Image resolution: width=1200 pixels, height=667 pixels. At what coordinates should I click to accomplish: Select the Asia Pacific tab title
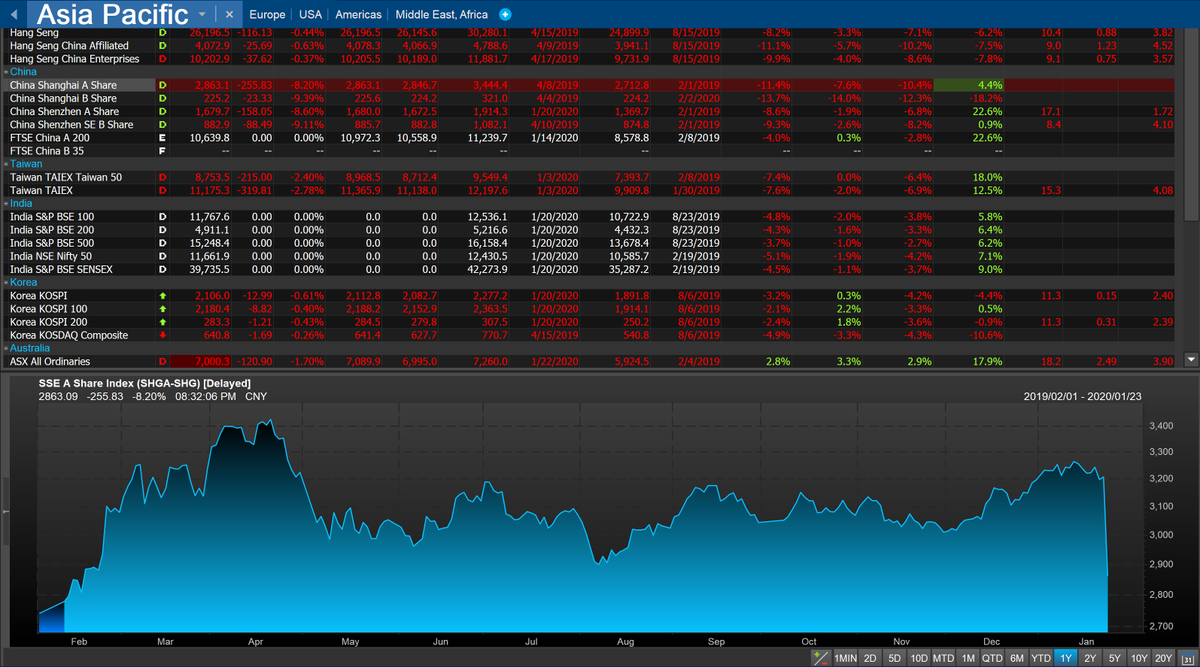112,14
